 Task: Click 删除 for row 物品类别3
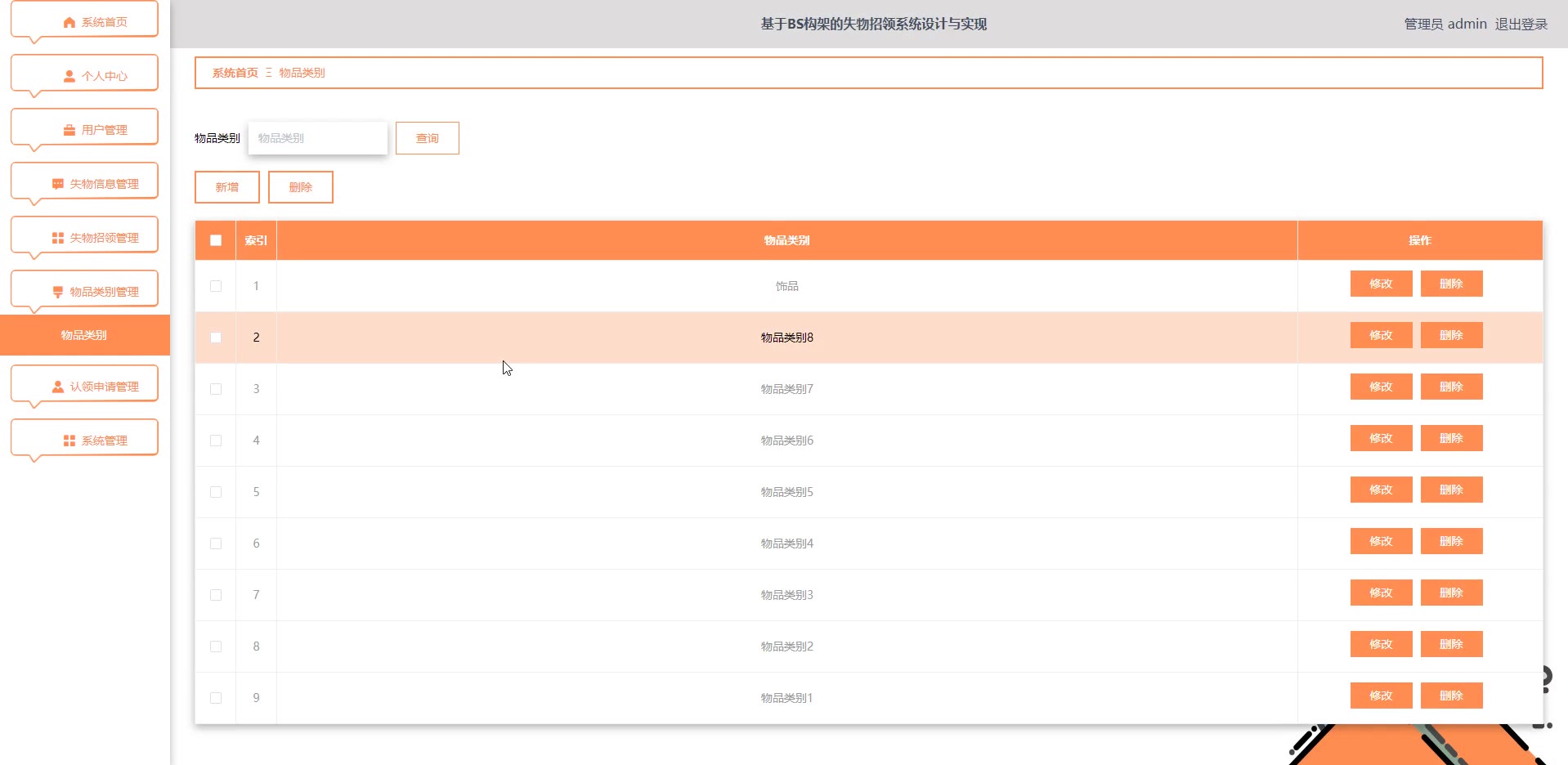click(x=1452, y=593)
